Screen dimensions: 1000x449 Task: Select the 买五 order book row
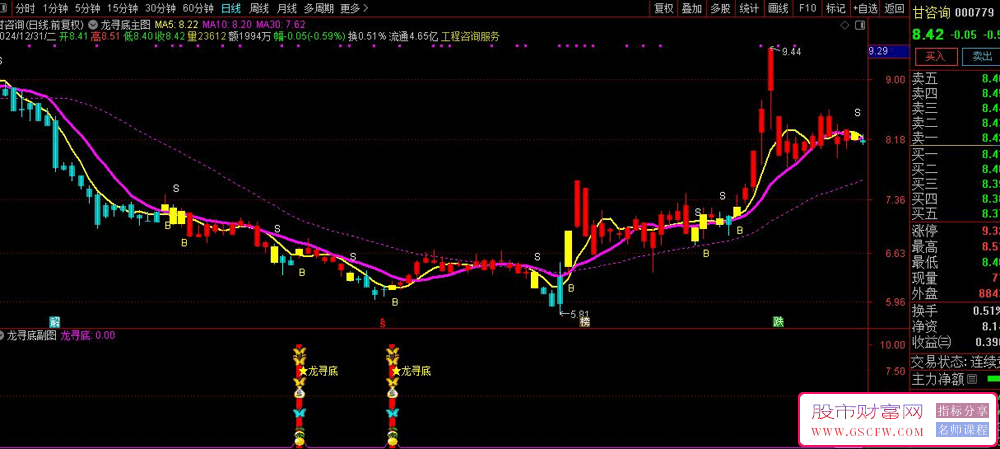coord(955,213)
